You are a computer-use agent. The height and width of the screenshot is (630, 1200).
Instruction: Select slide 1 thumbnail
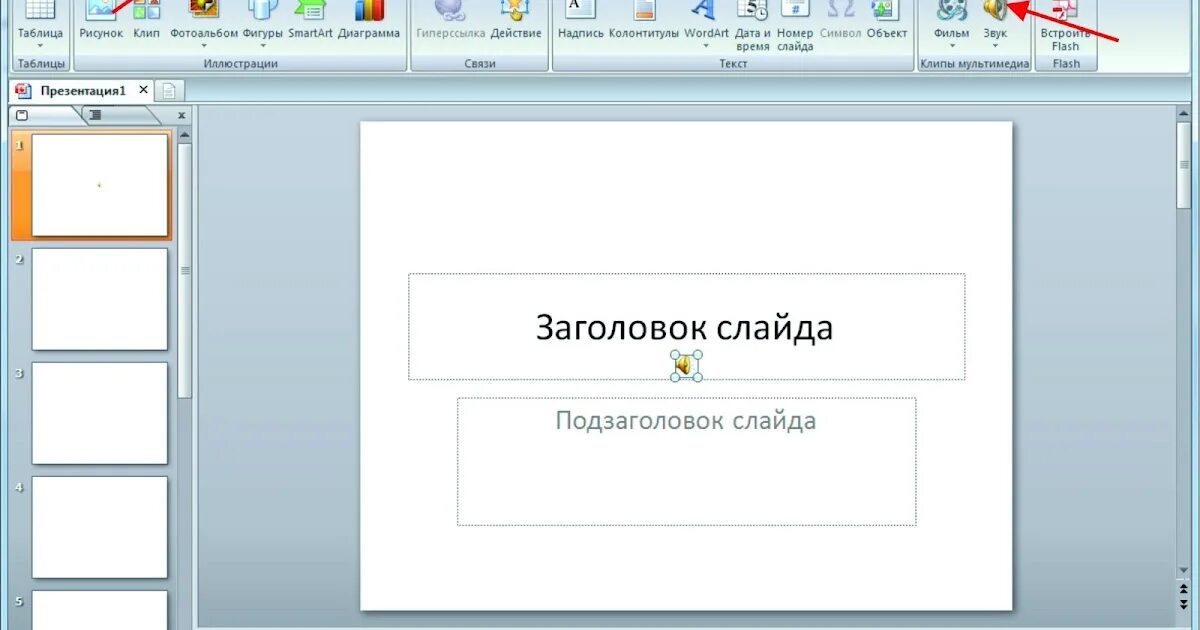coord(100,185)
